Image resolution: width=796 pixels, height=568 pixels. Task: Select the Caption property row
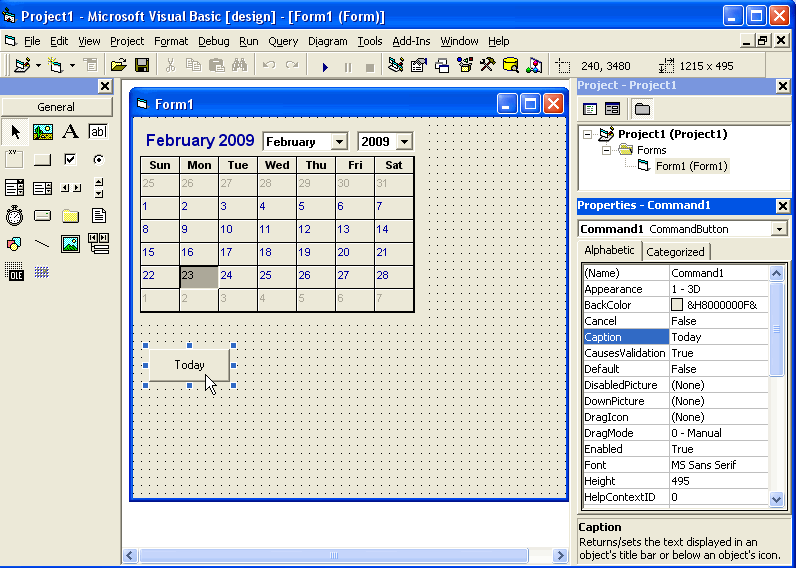pyautogui.click(x=676, y=337)
